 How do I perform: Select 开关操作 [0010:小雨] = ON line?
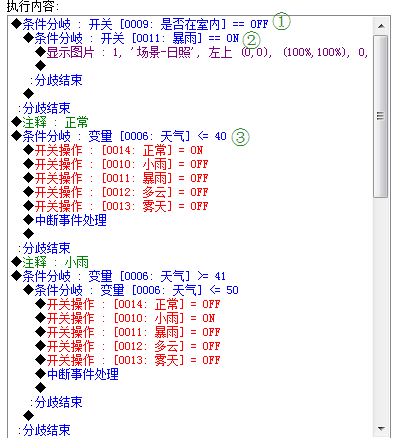[x=125, y=318]
